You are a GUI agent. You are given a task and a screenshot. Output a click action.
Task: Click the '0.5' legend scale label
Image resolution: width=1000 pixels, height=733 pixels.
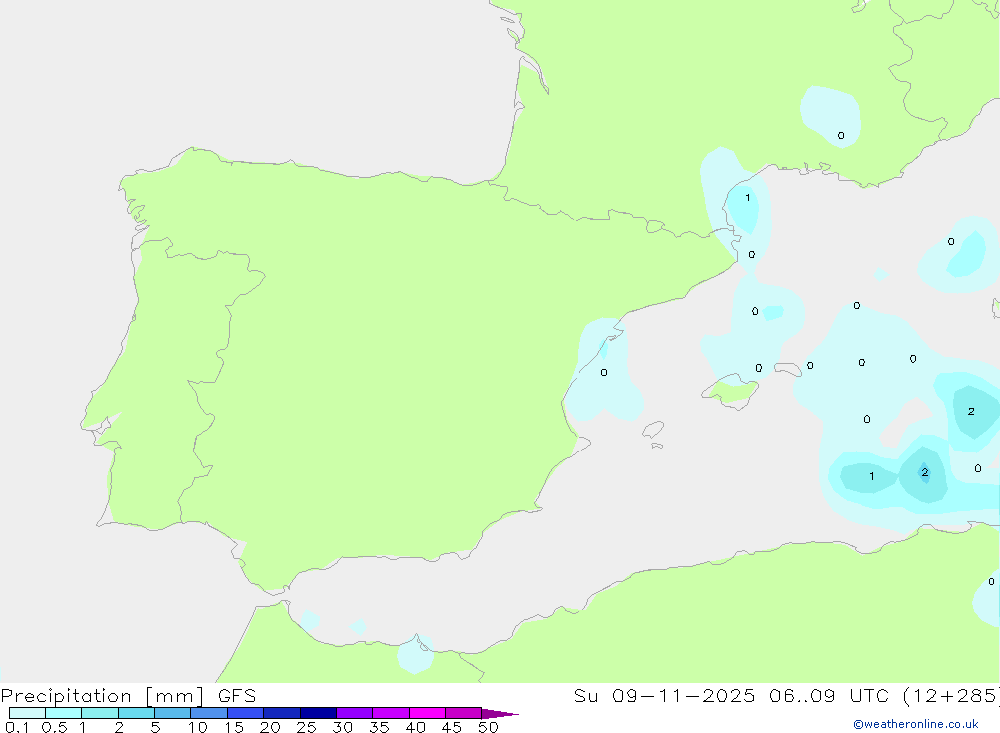(x=54, y=727)
